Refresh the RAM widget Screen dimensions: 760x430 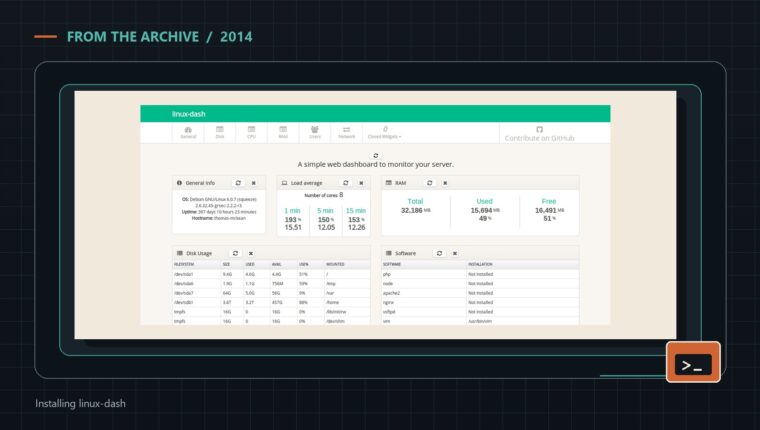pos(429,183)
